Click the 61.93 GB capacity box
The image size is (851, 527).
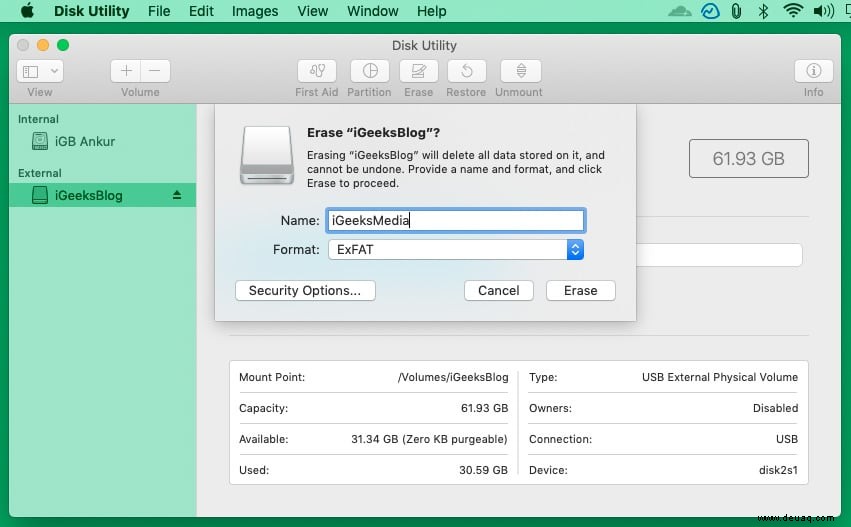[x=748, y=158]
